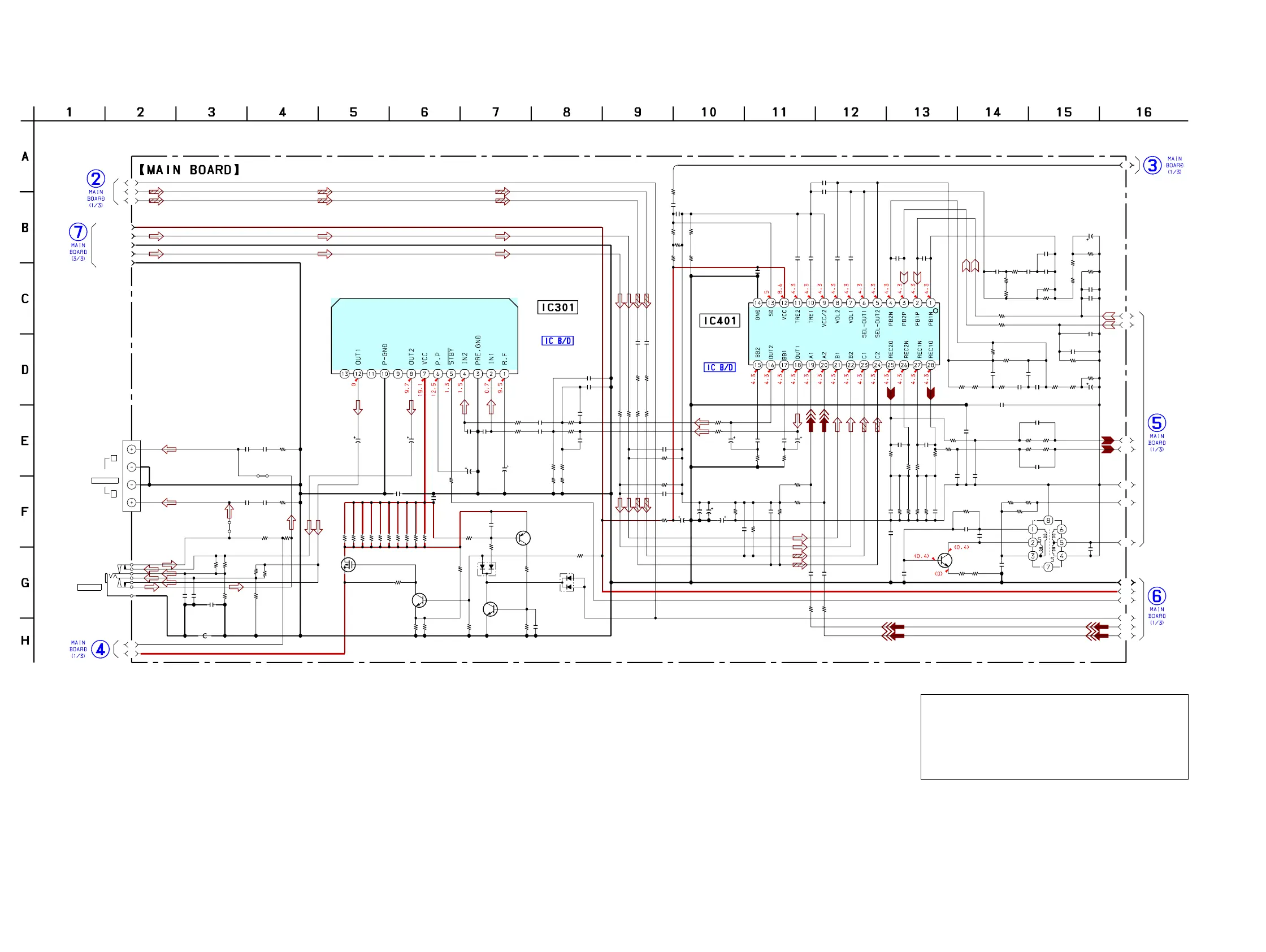The width and height of the screenshot is (1266, 952).
Task: Open the IC B/D link beside IC401
Action: [719, 367]
